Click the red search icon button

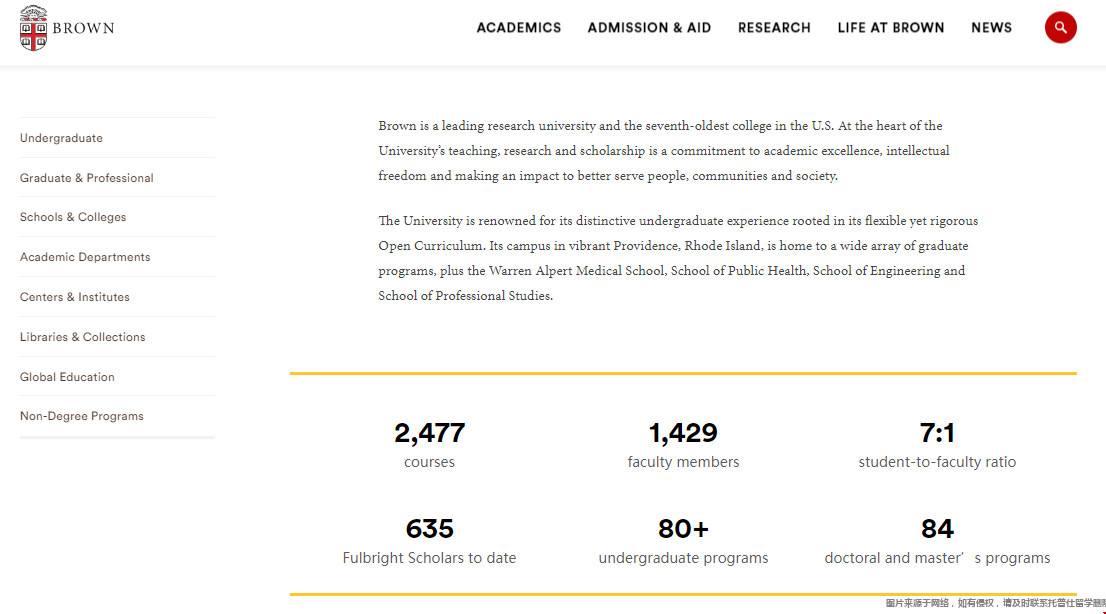[1060, 28]
